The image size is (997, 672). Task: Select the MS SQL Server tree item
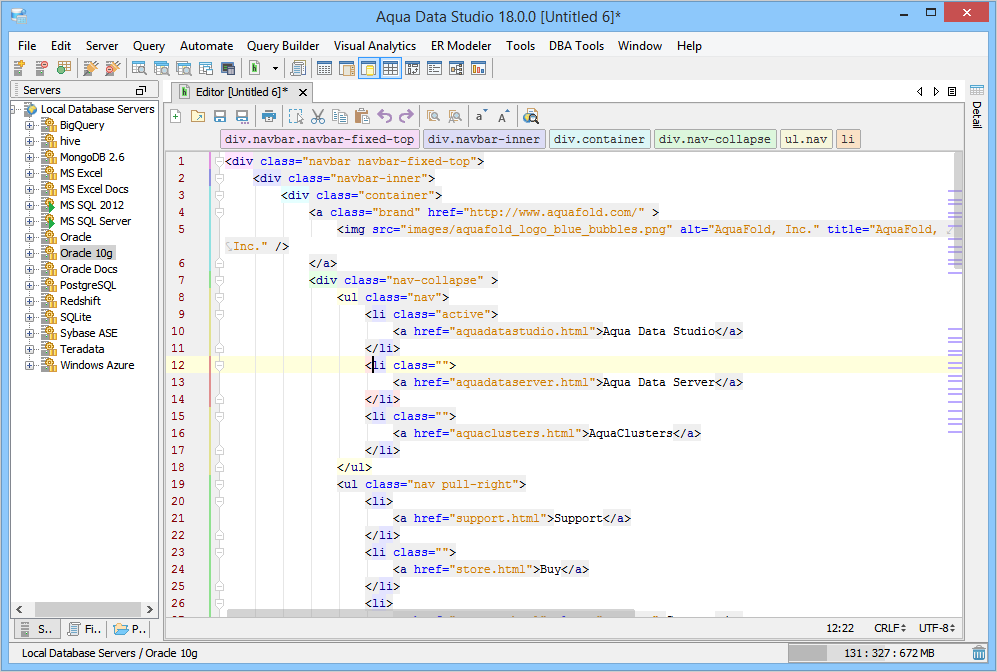tap(95, 221)
